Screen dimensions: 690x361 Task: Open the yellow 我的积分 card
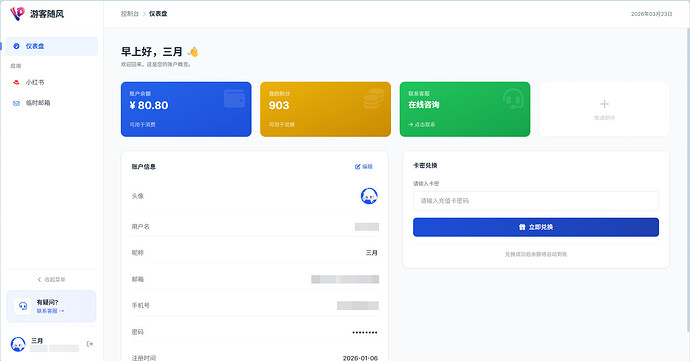click(325, 109)
